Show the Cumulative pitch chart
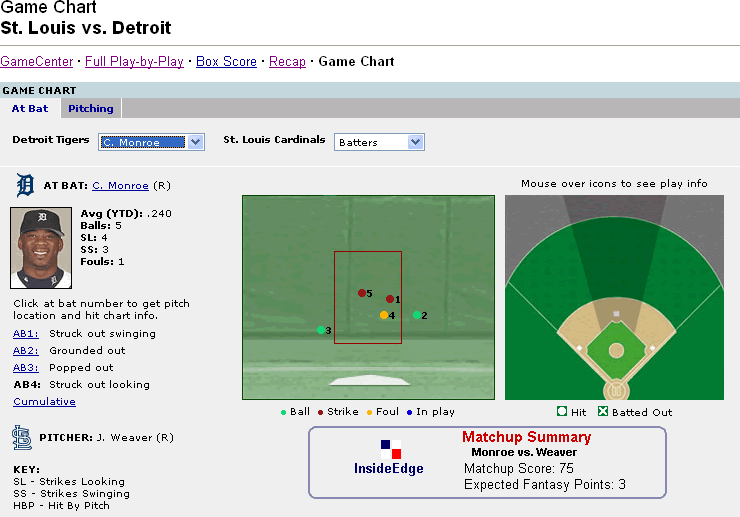 click(44, 401)
